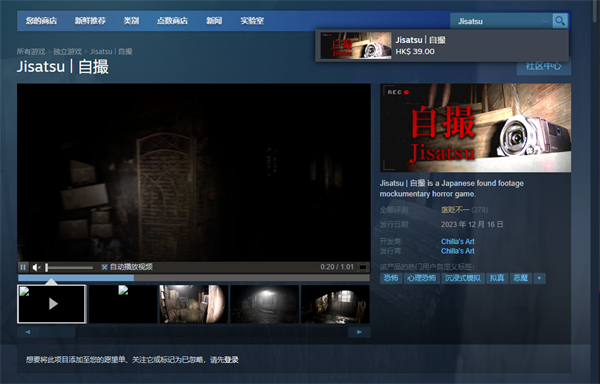Clear the search box X icon

[x=545, y=22]
